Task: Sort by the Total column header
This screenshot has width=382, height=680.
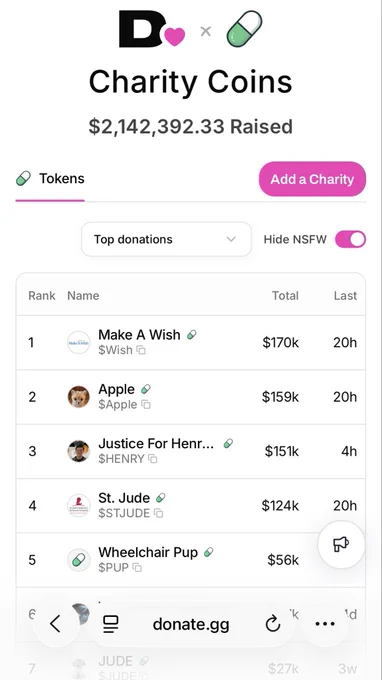Action: coord(285,296)
